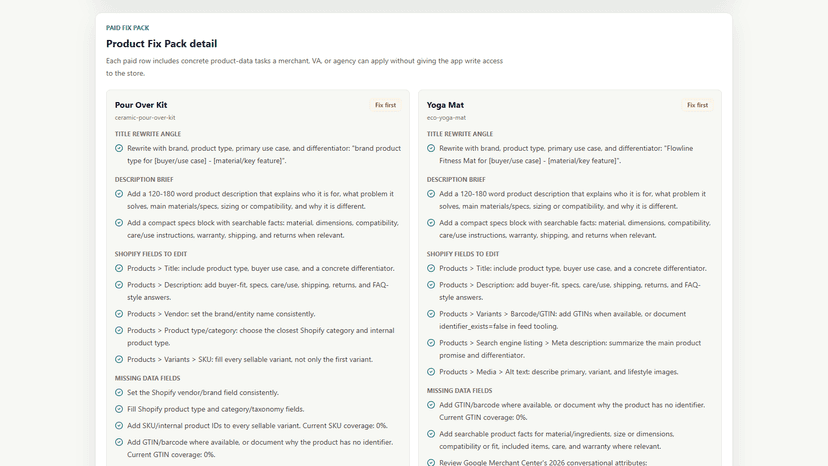Click the 'Fix first' badge on Pour Over Kit
The height and width of the screenshot is (466, 828).
tap(385, 105)
